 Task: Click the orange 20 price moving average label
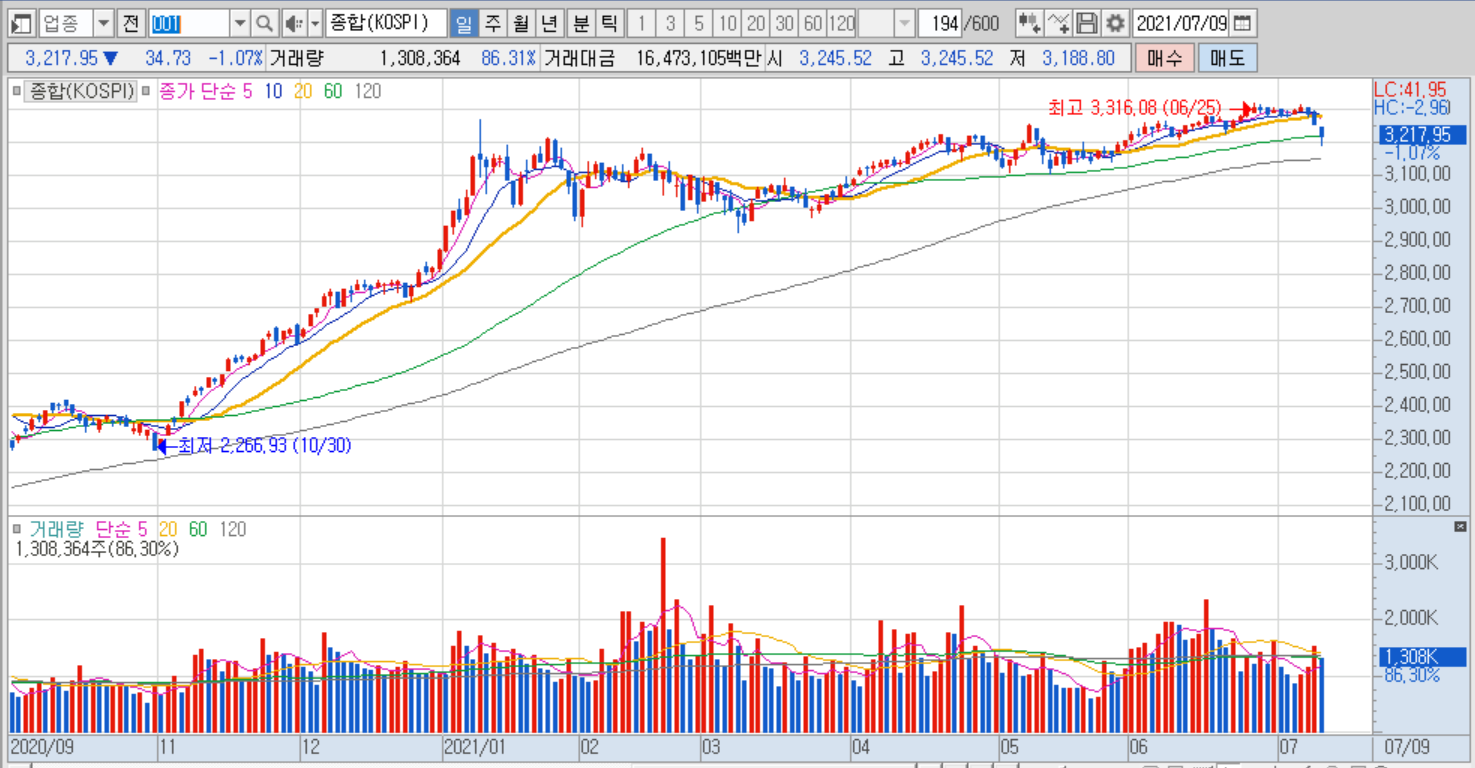(303, 92)
